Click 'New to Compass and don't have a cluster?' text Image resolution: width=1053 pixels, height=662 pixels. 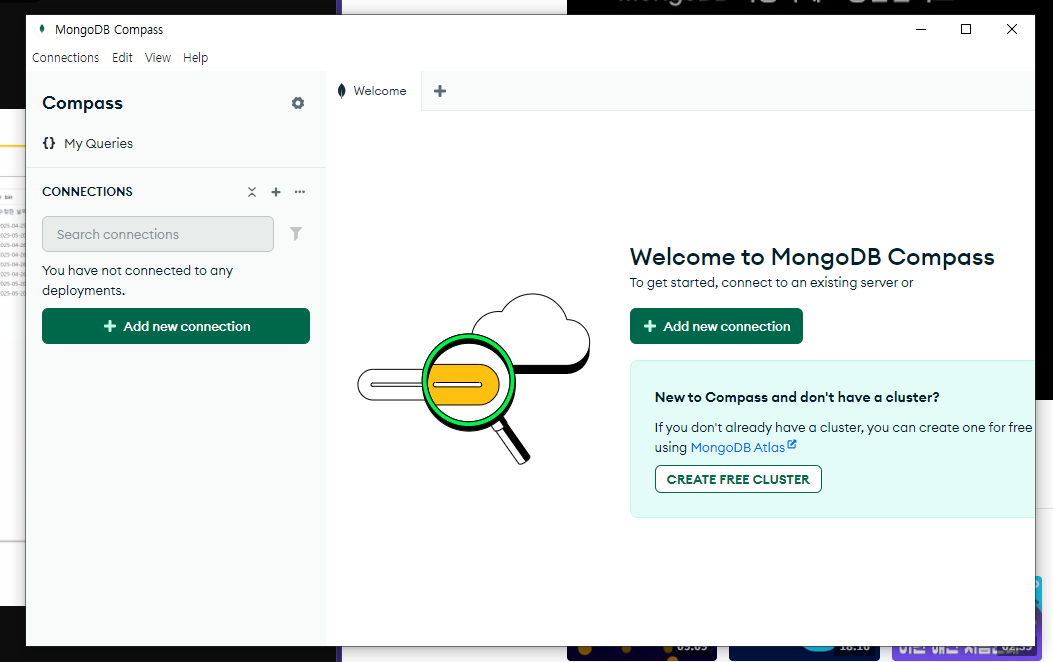[797, 397]
